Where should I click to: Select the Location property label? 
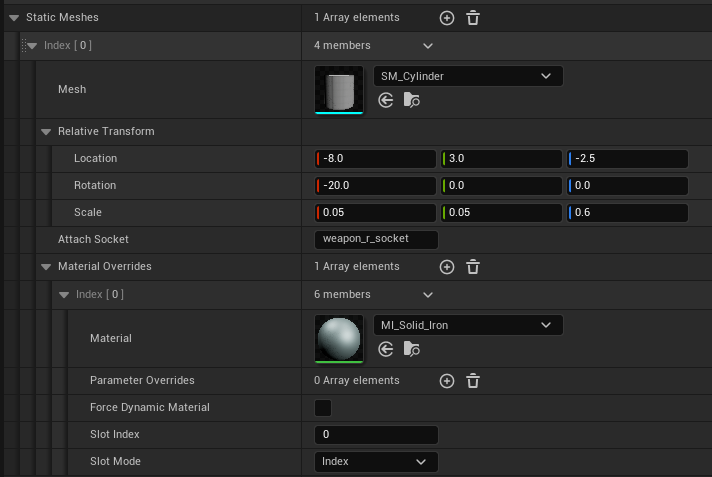pyautogui.click(x=95, y=159)
